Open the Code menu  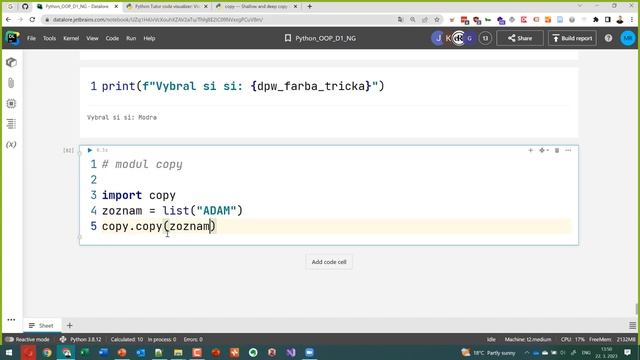pyautogui.click(x=112, y=38)
